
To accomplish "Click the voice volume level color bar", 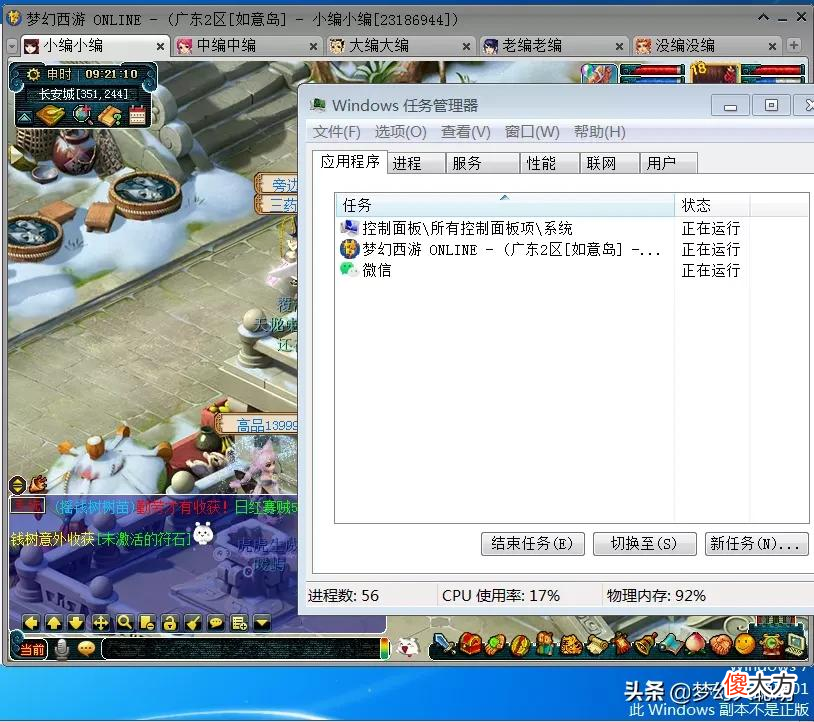I will point(385,649).
